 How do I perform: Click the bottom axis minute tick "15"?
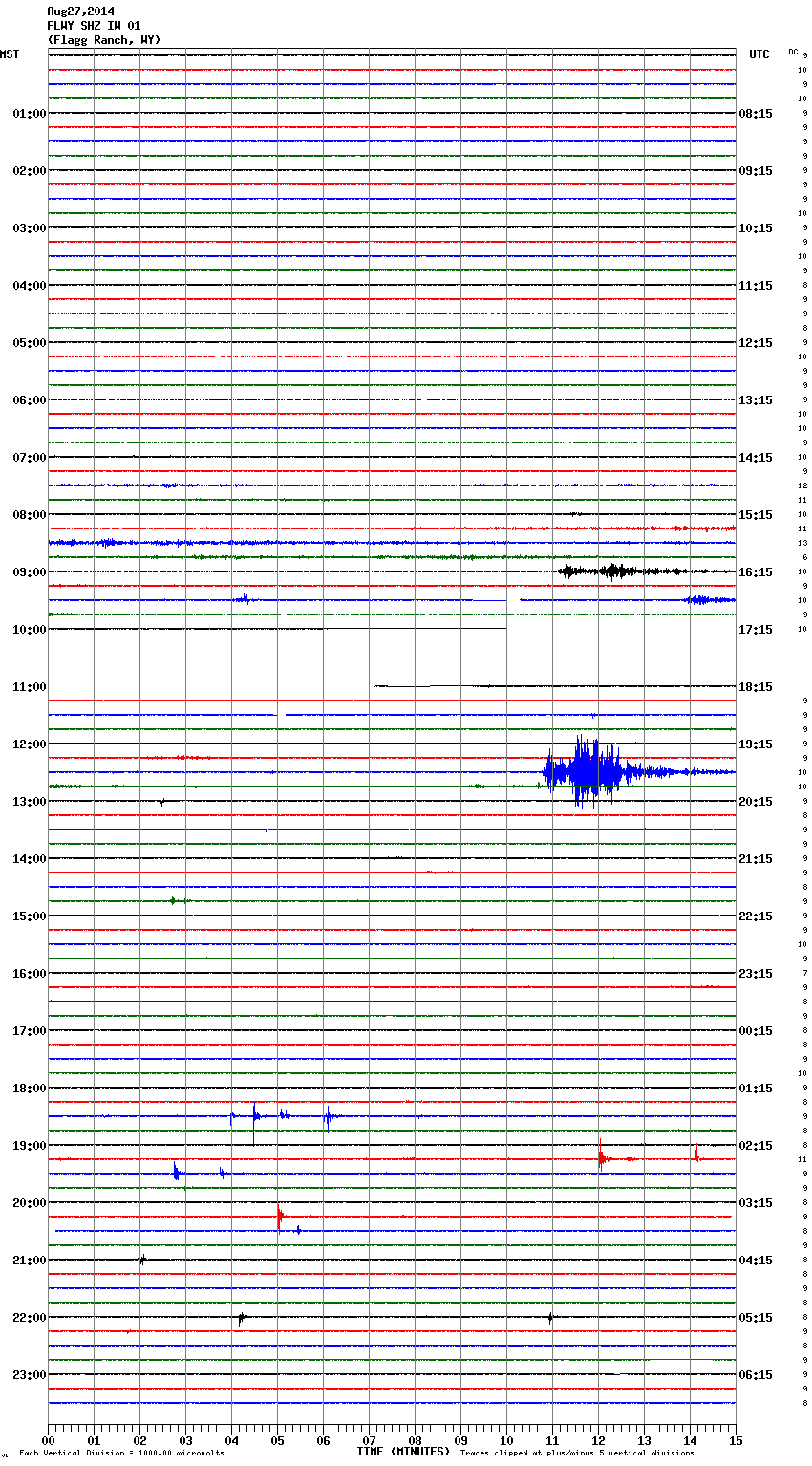pyautogui.click(x=736, y=1440)
